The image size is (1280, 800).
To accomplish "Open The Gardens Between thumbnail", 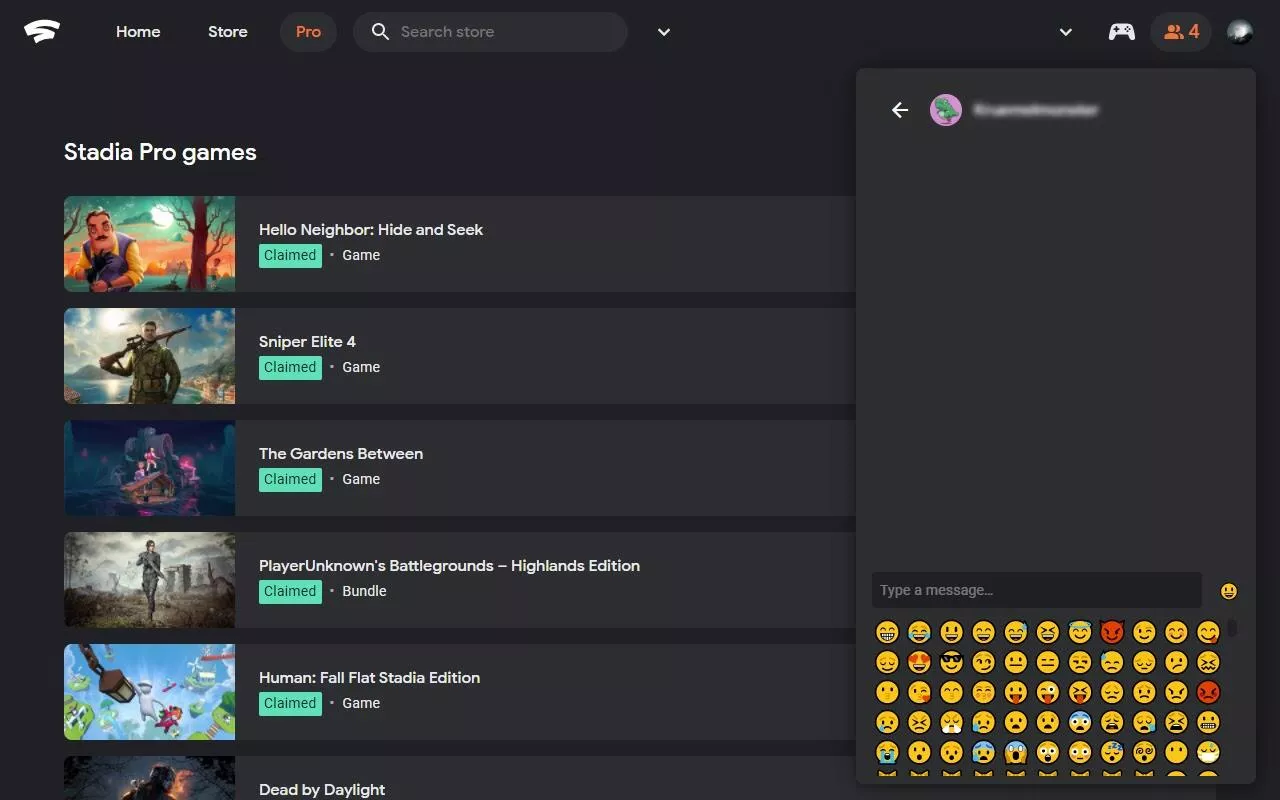I will [149, 468].
